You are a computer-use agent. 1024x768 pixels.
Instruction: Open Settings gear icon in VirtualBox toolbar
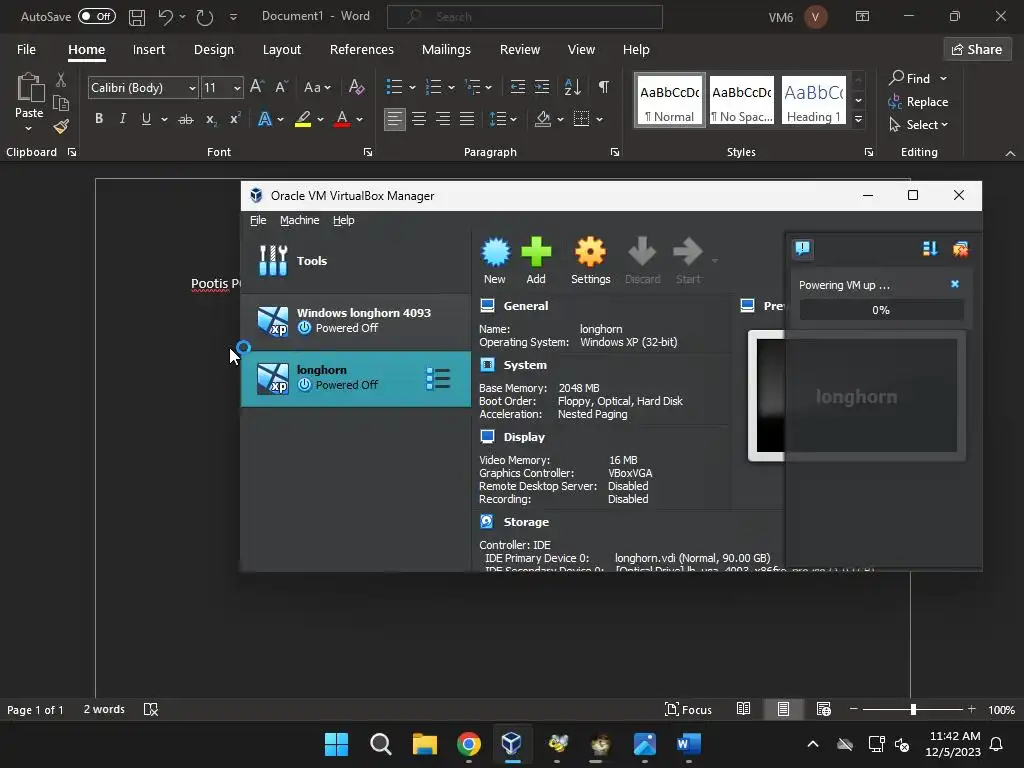(590, 261)
